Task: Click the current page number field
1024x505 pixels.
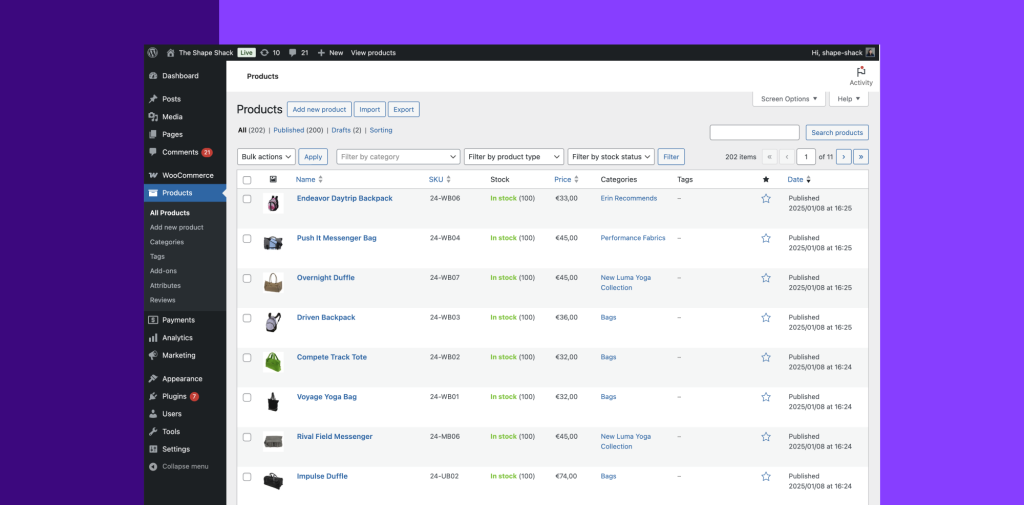Action: point(807,157)
